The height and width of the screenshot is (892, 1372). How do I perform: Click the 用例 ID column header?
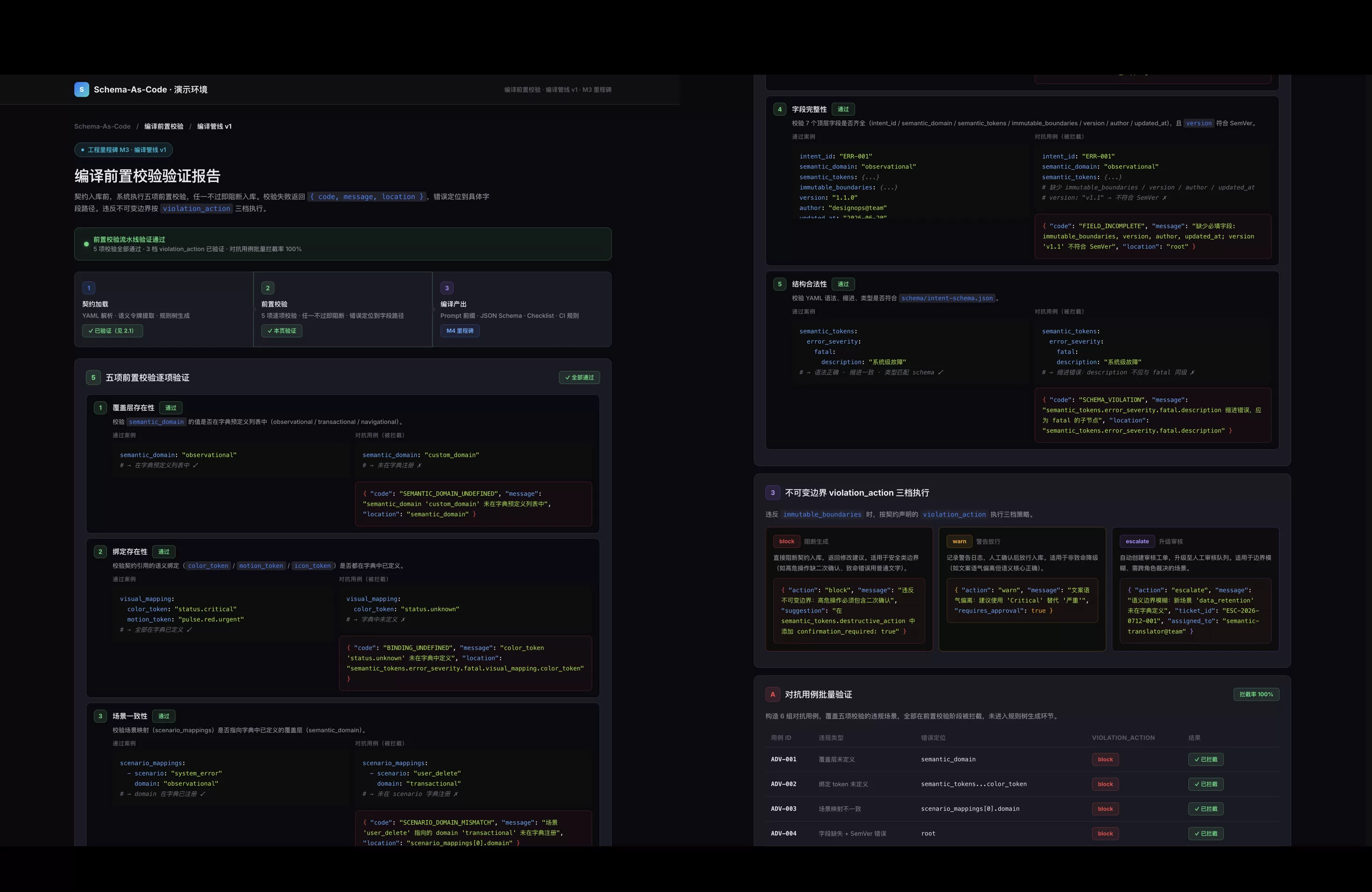[x=781, y=738]
